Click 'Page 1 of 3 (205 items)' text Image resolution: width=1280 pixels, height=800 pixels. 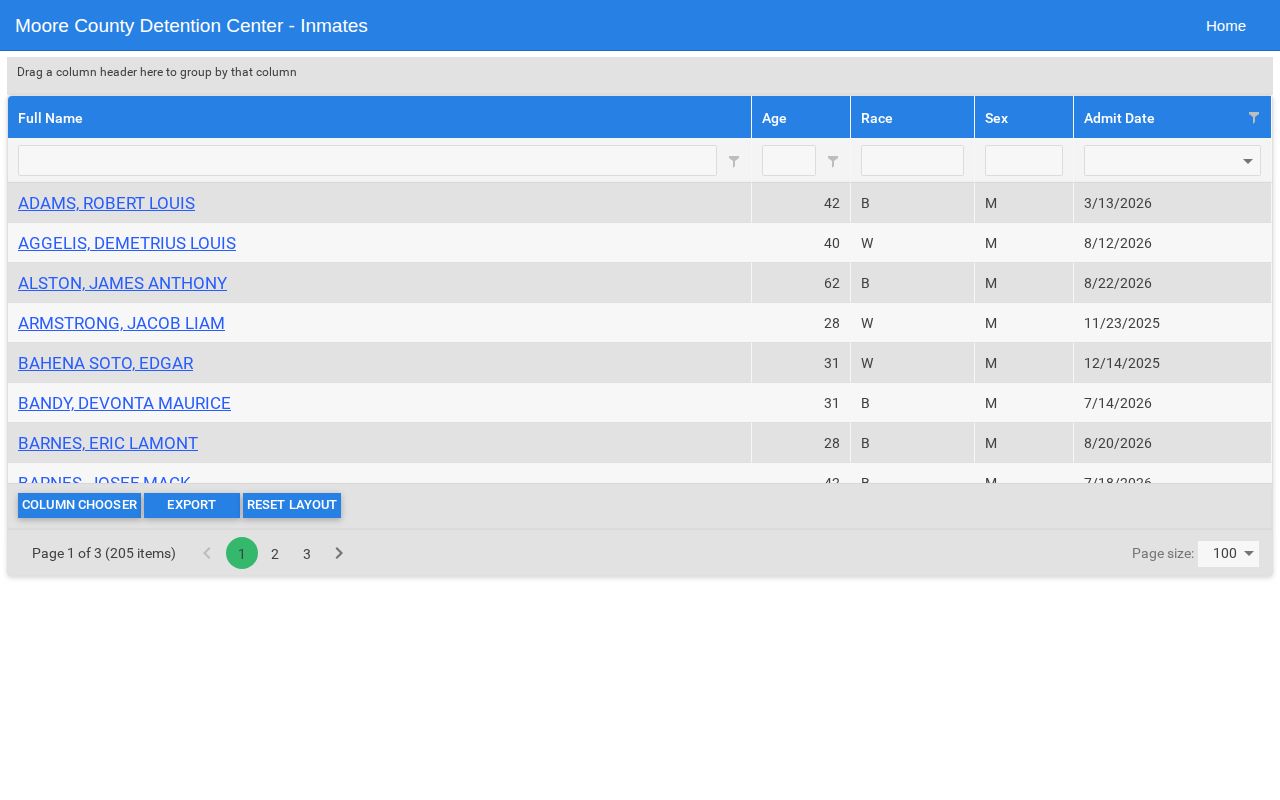point(104,553)
